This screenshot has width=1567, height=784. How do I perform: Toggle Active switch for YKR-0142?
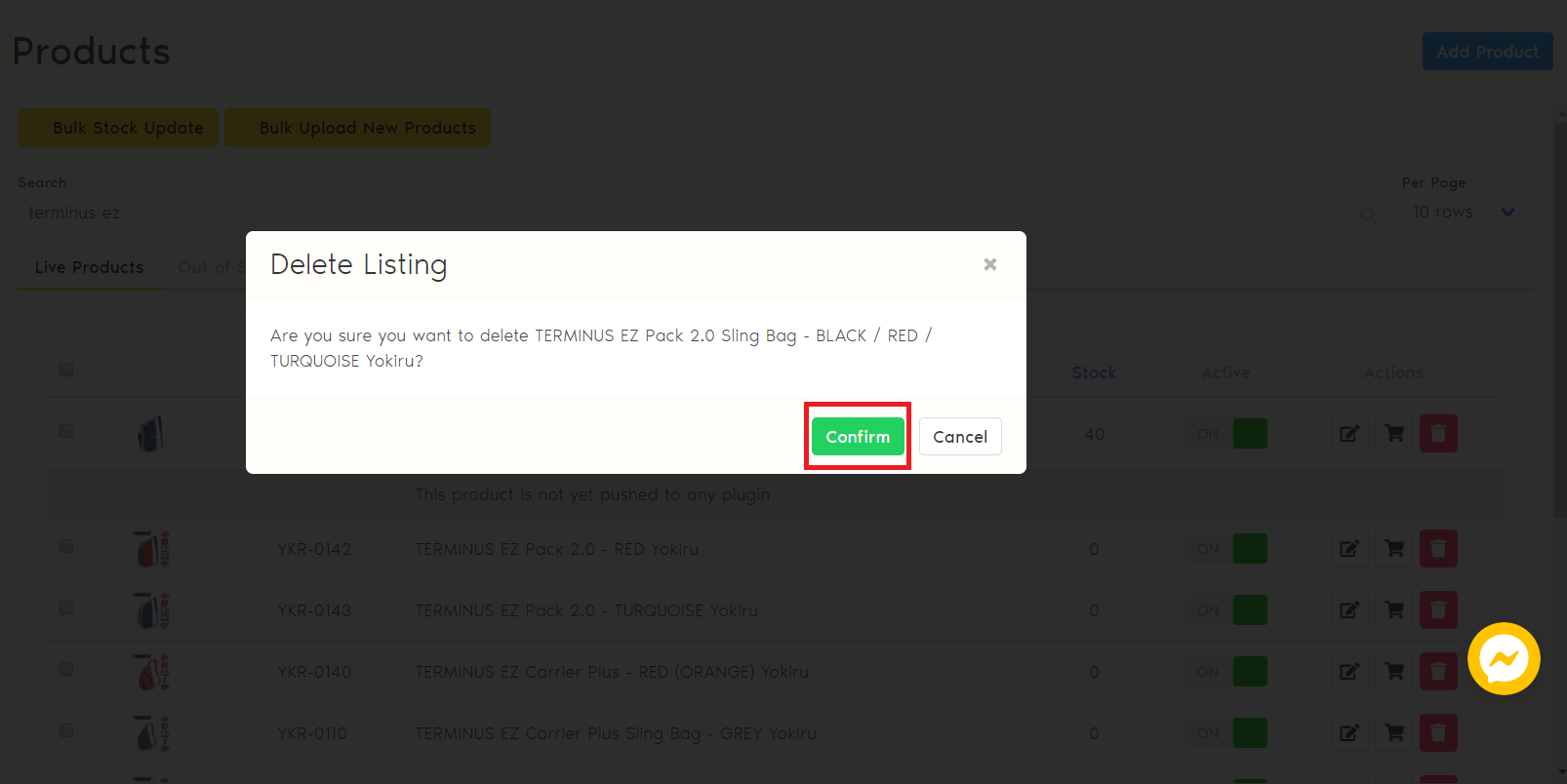[x=1225, y=549]
